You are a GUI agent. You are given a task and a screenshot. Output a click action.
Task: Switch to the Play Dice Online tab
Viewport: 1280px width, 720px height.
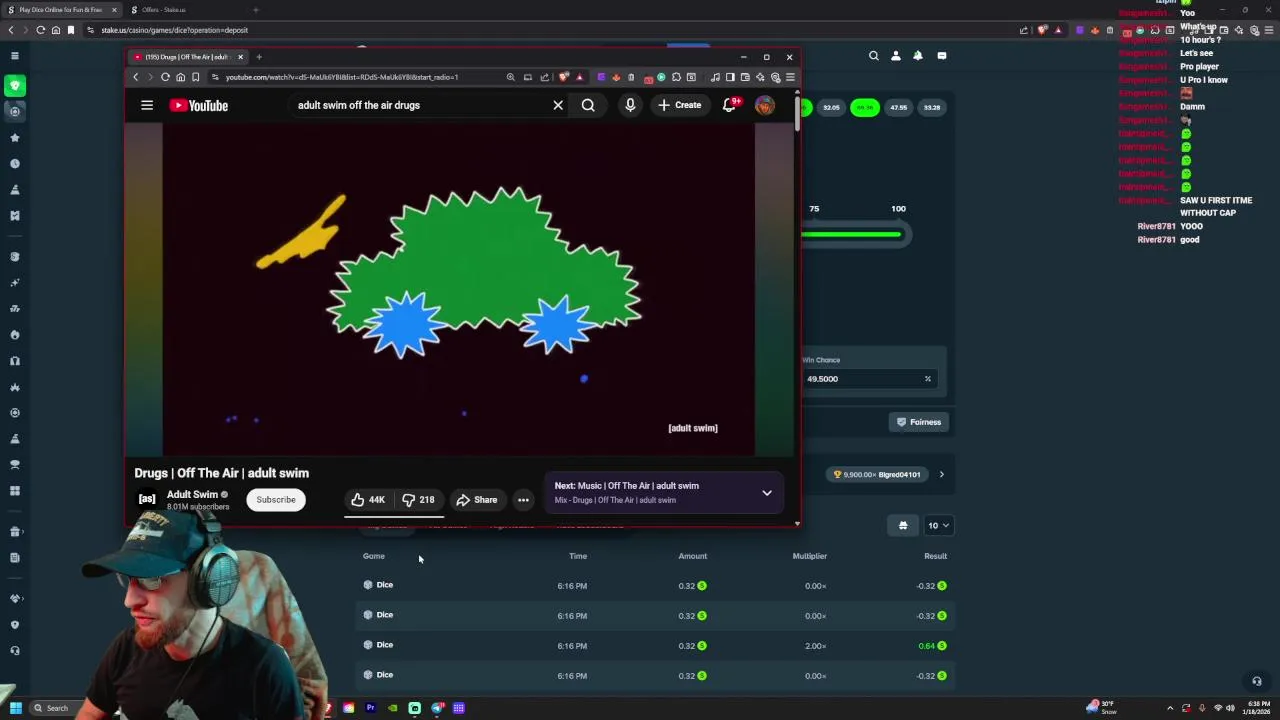coord(61,10)
